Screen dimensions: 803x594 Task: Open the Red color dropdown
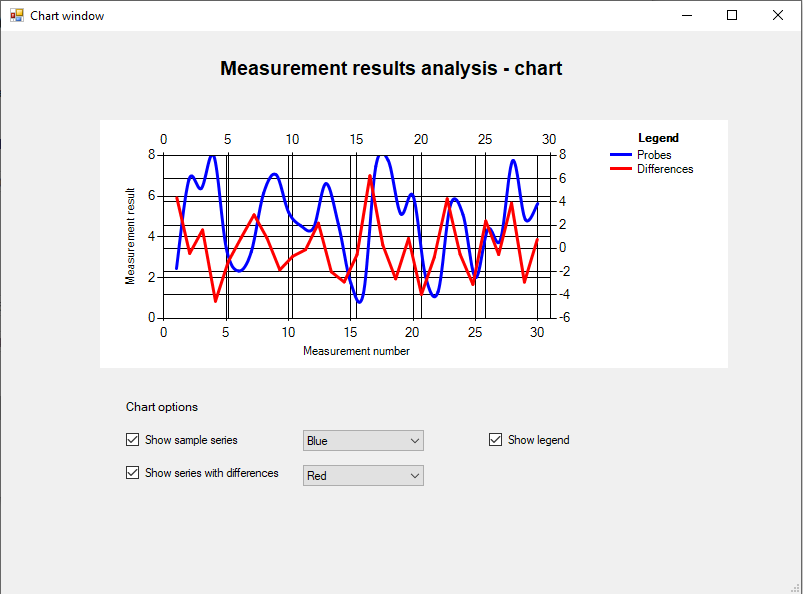(363, 475)
